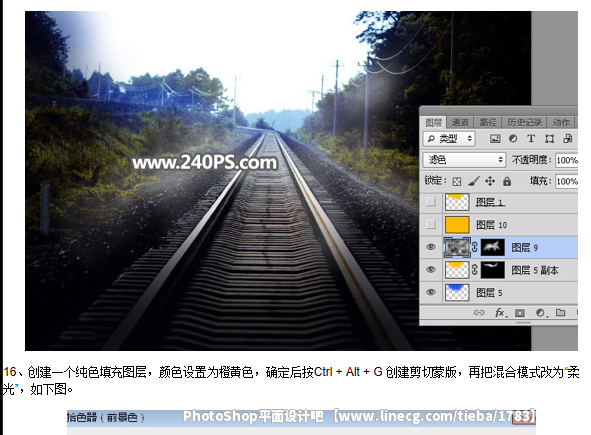Click mask link icon on 图层 9
591x435 pixels.
tap(475, 247)
